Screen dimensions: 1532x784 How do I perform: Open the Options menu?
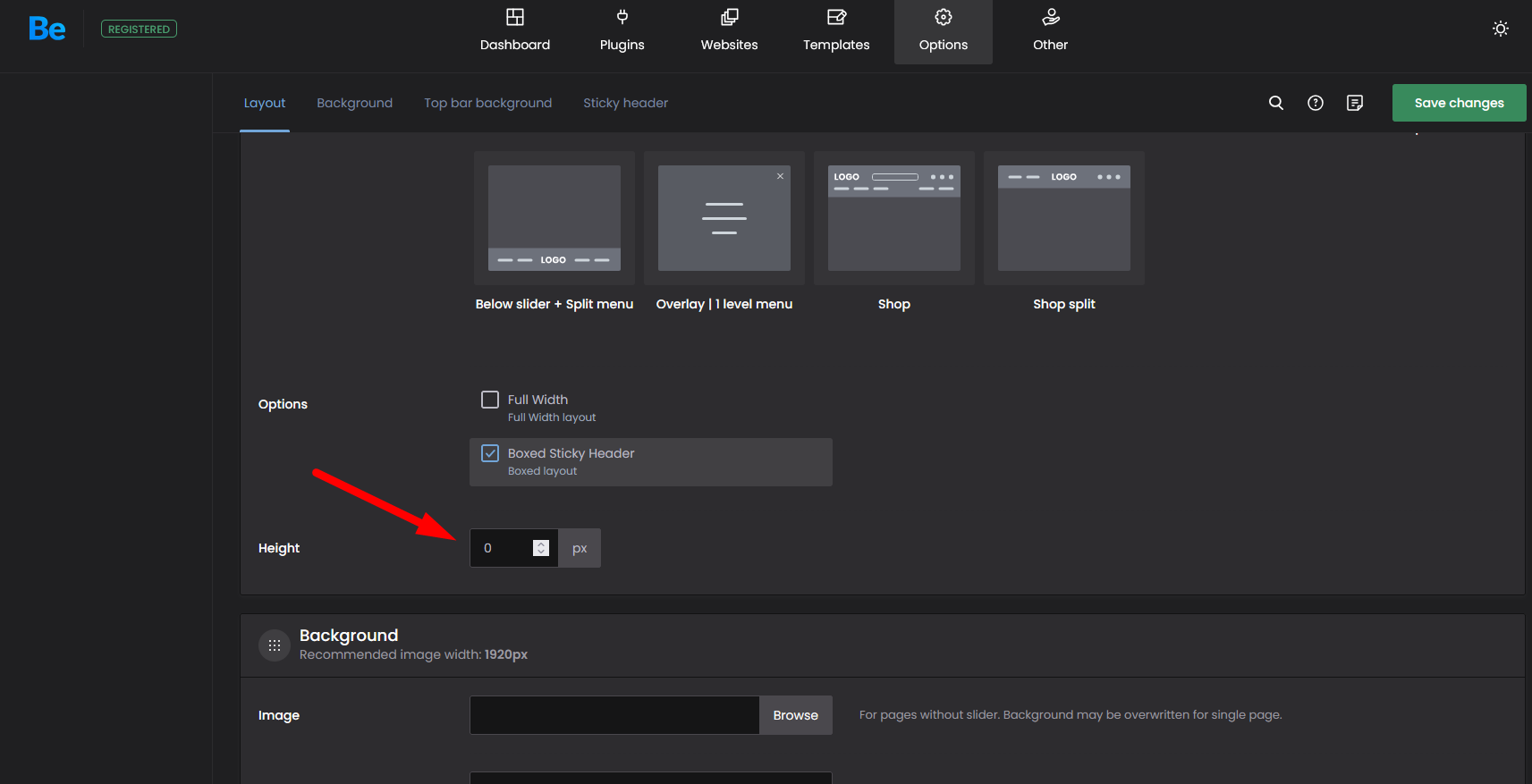pos(944,32)
